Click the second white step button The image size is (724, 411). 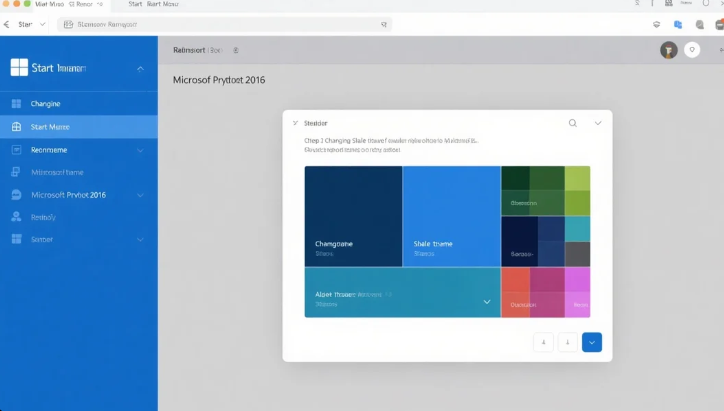567,342
